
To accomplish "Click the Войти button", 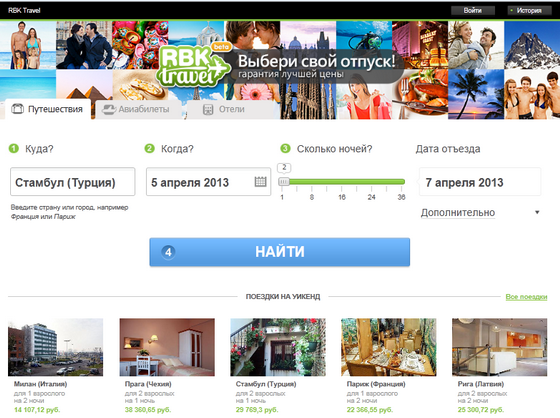I will 472,10.
